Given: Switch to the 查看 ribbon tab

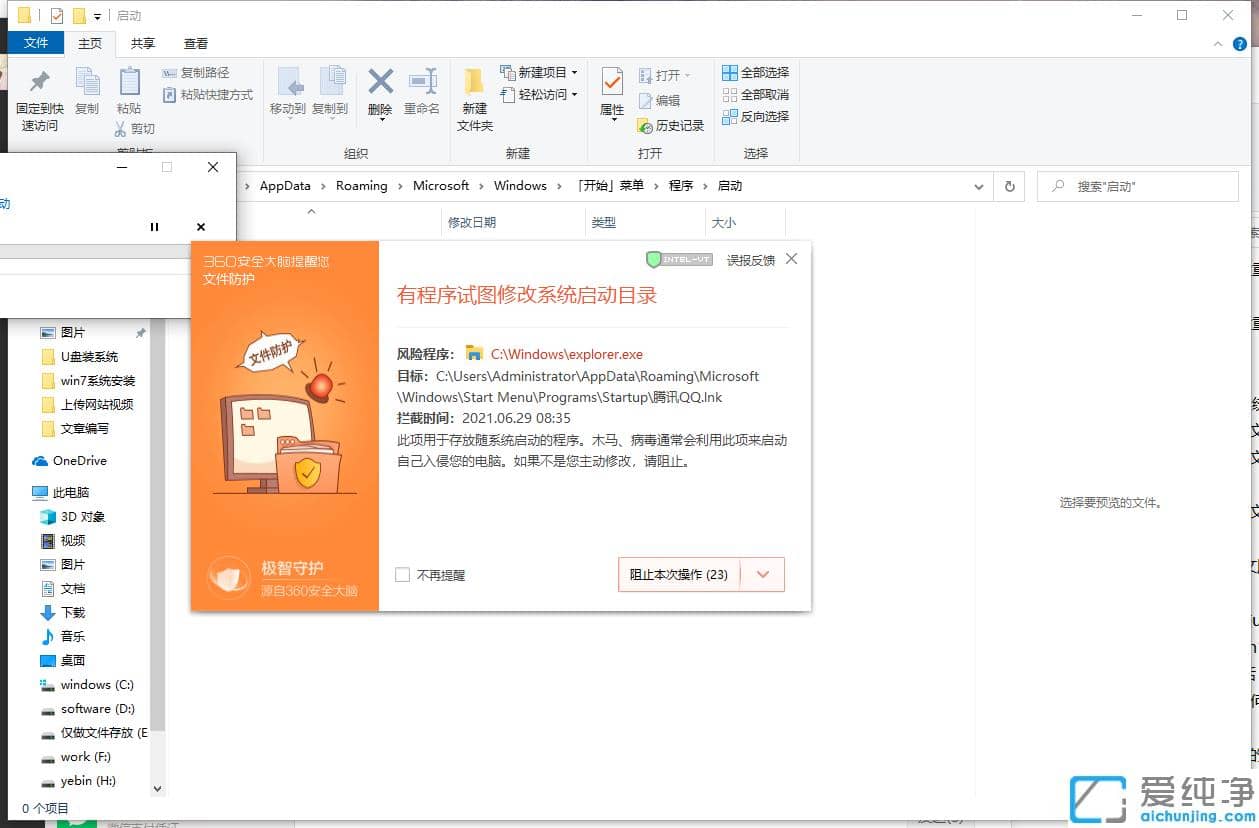Looking at the screenshot, I should tap(196, 43).
